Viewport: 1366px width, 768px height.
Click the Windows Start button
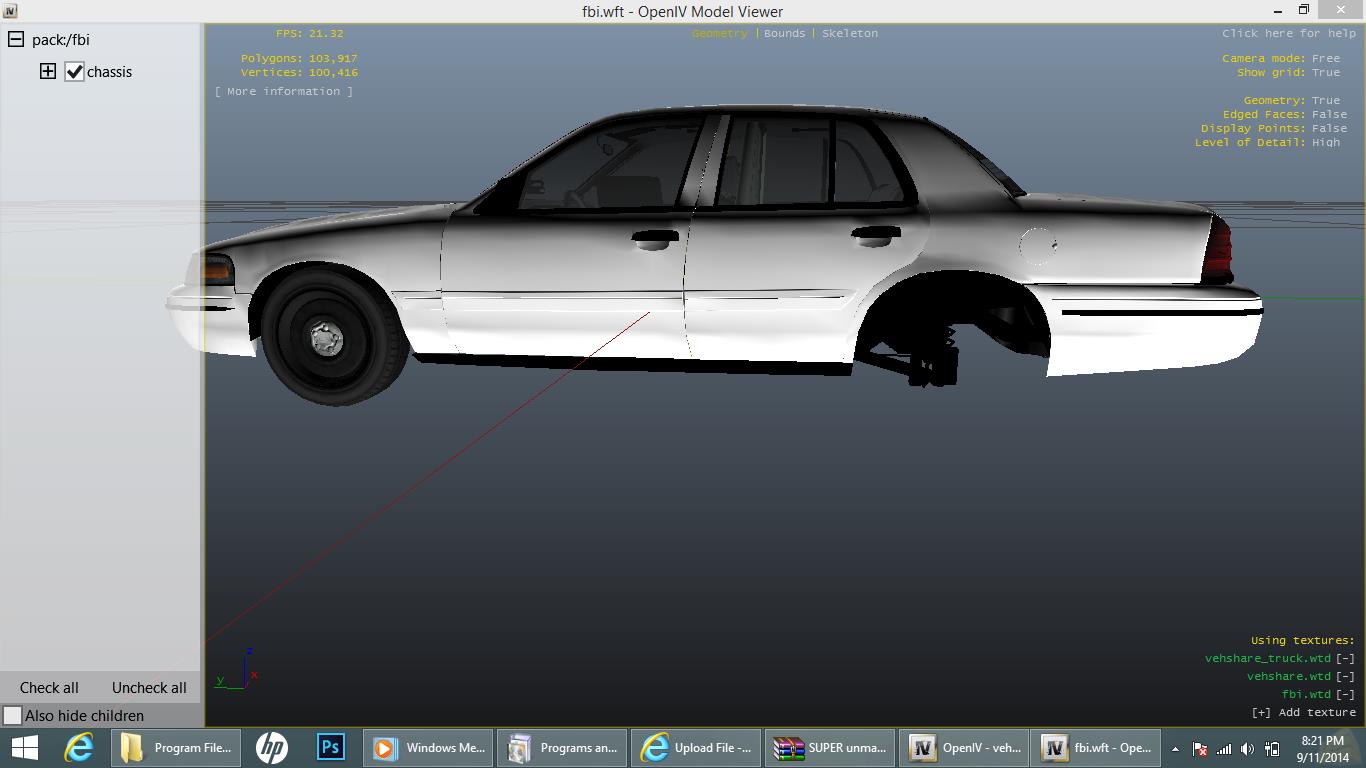tap(24, 748)
